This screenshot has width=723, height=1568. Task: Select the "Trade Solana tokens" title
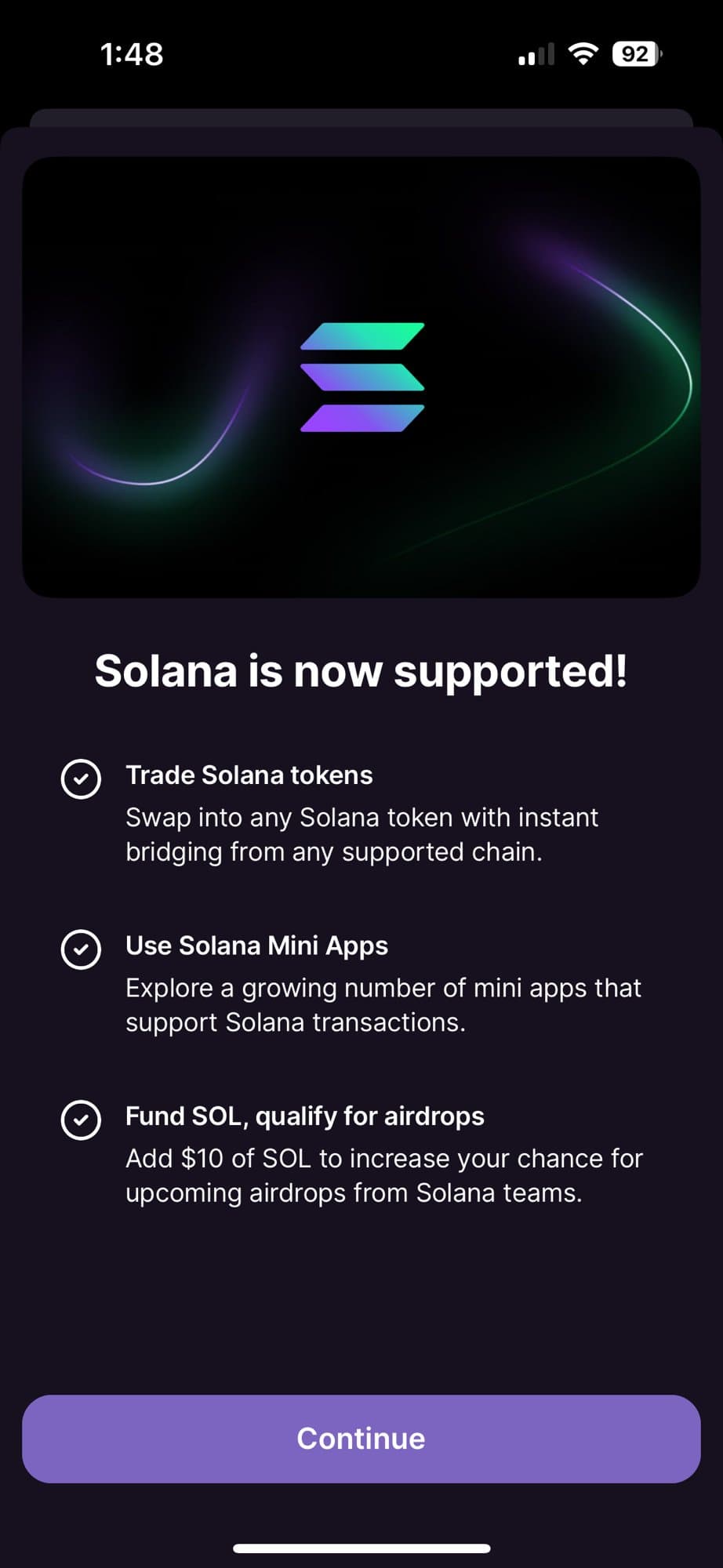249,775
